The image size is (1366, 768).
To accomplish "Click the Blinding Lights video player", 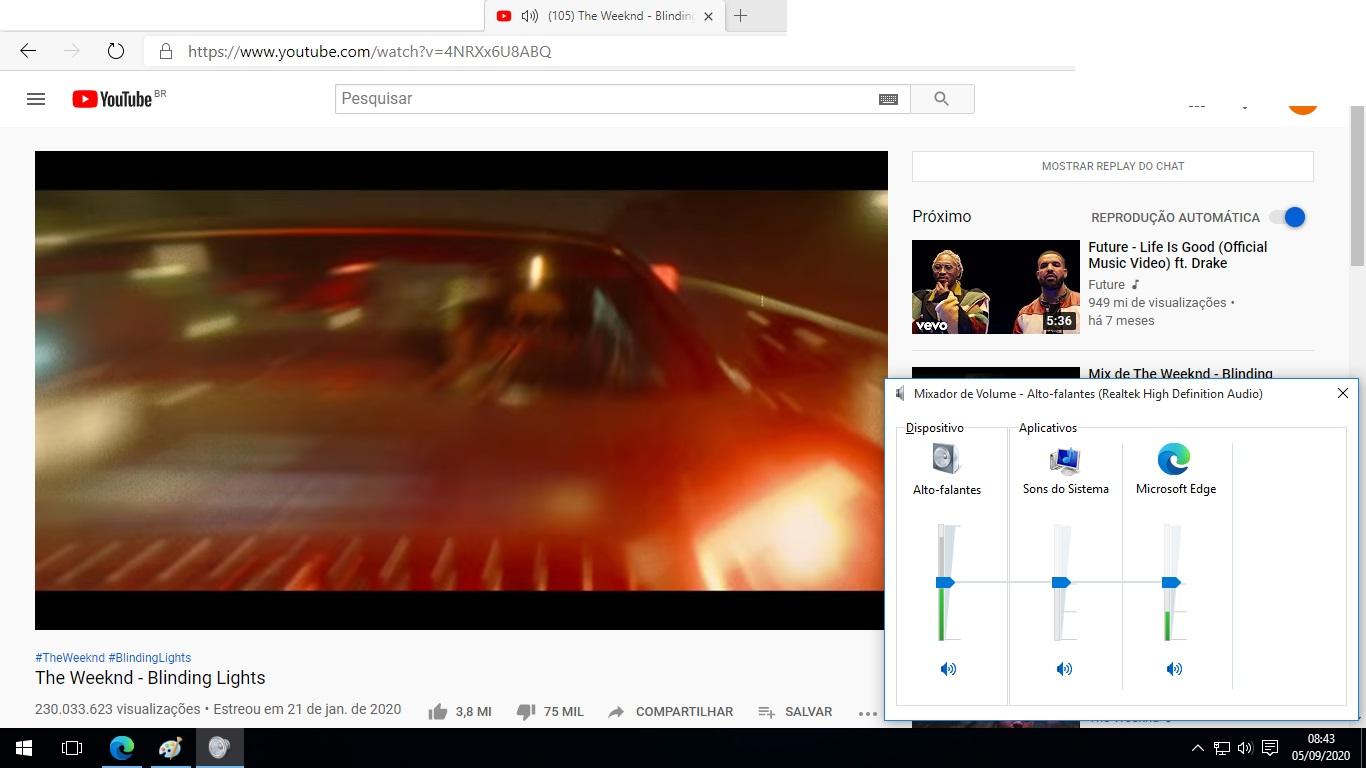I will (461, 390).
